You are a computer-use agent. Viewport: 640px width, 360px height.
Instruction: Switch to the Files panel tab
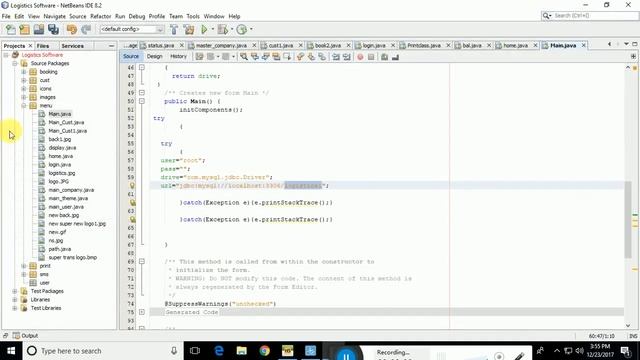tap(43, 46)
